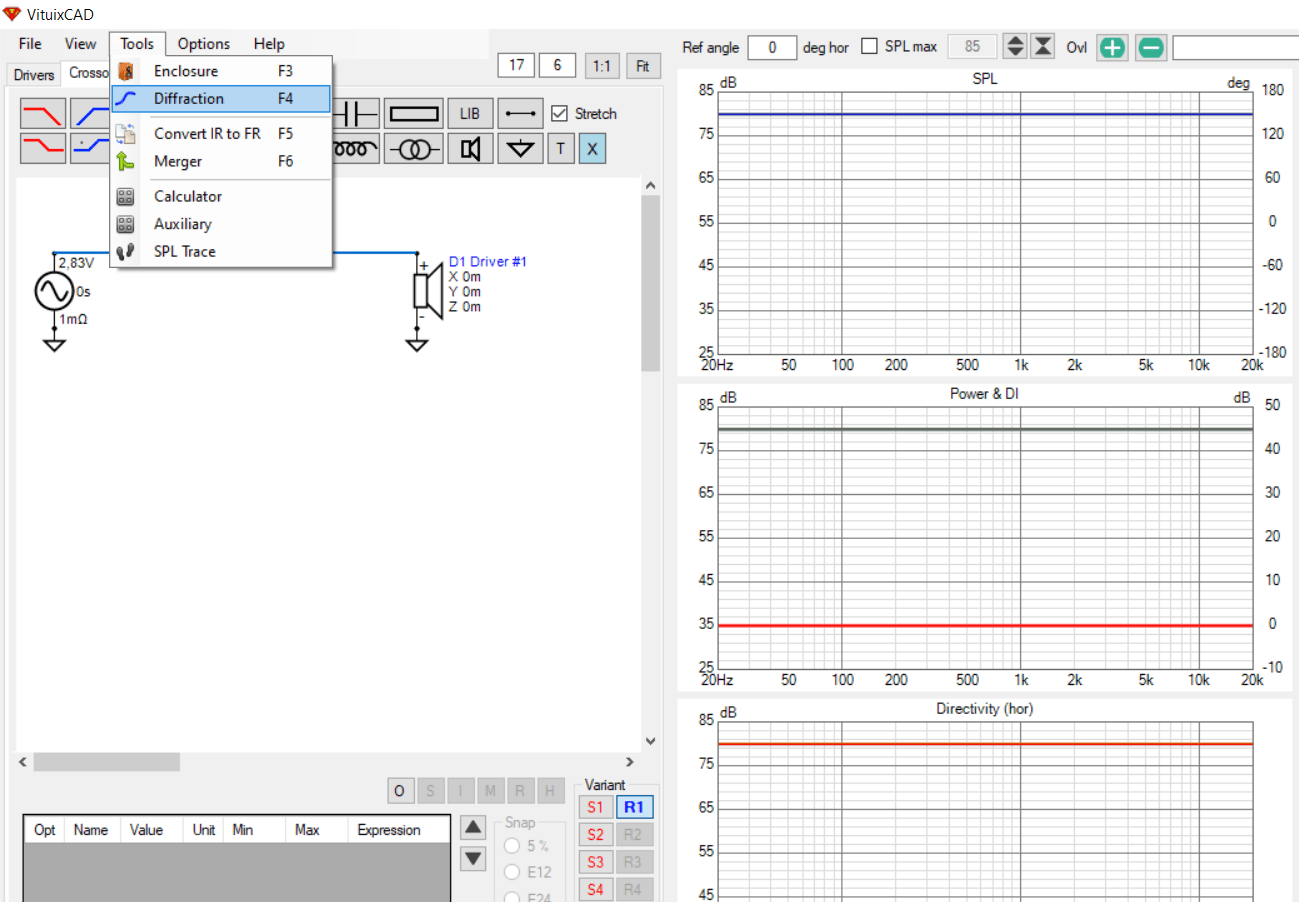Image resolution: width=1299 pixels, height=902 pixels.
Task: Insert a transformer component
Action: point(413,149)
